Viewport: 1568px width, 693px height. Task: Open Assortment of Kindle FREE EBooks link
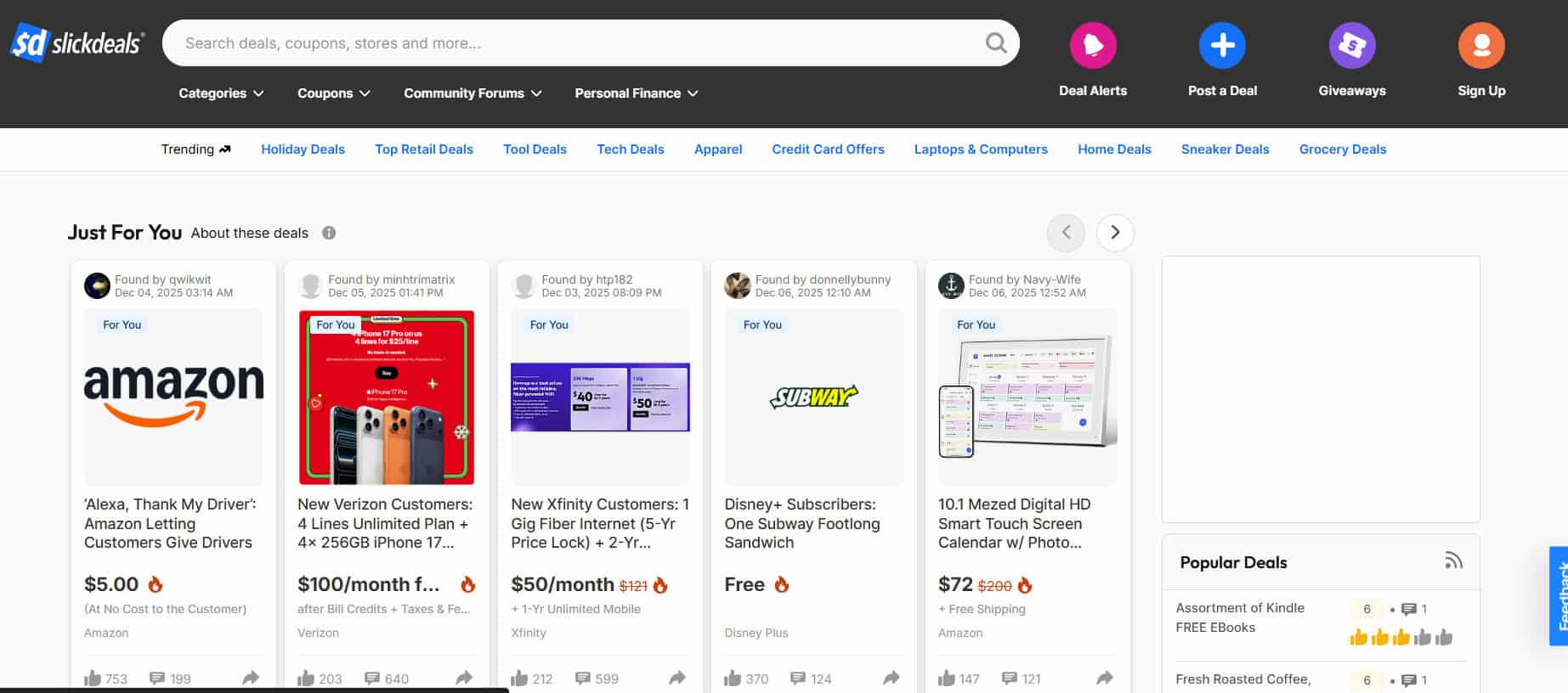click(x=1239, y=617)
